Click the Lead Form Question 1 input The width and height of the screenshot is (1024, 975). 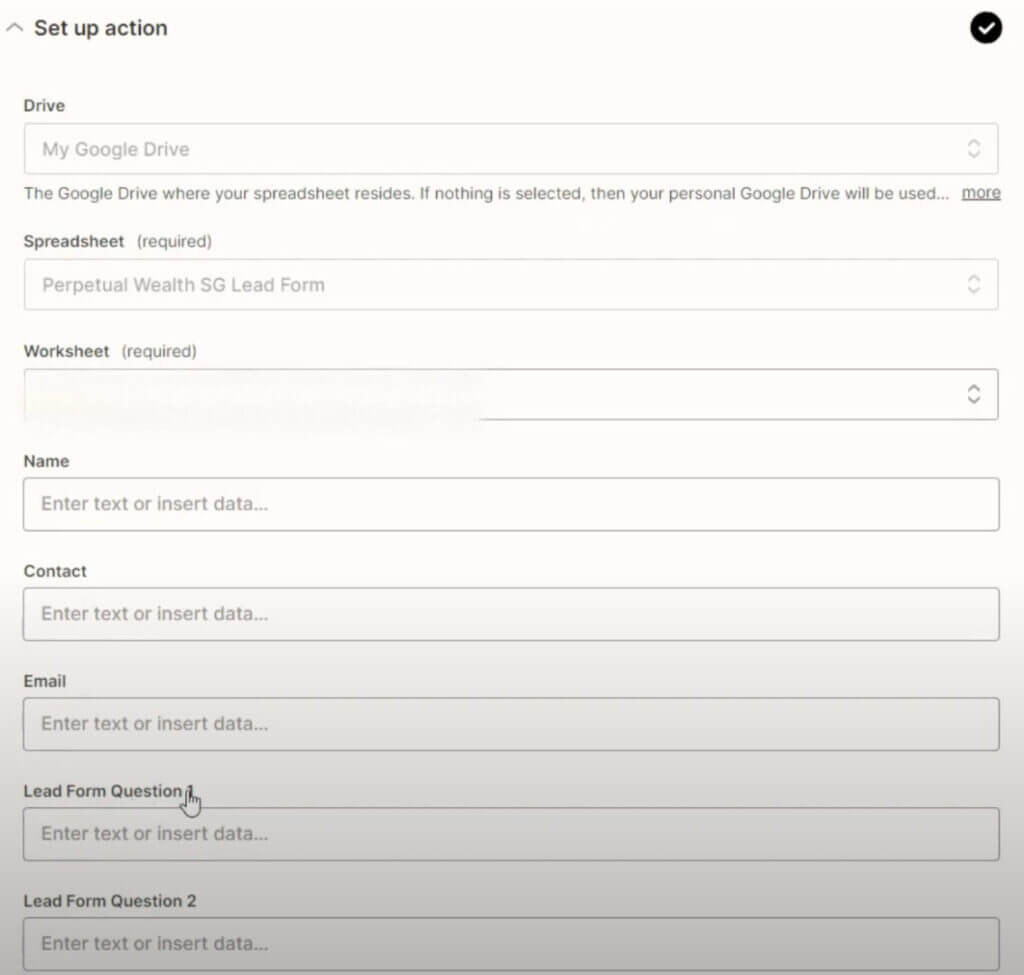point(512,834)
